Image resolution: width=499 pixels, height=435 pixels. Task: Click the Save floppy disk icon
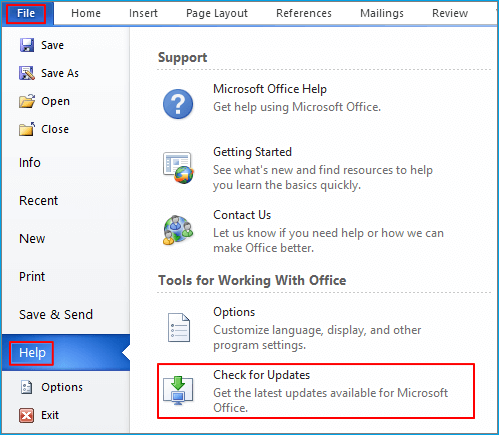coord(27,45)
